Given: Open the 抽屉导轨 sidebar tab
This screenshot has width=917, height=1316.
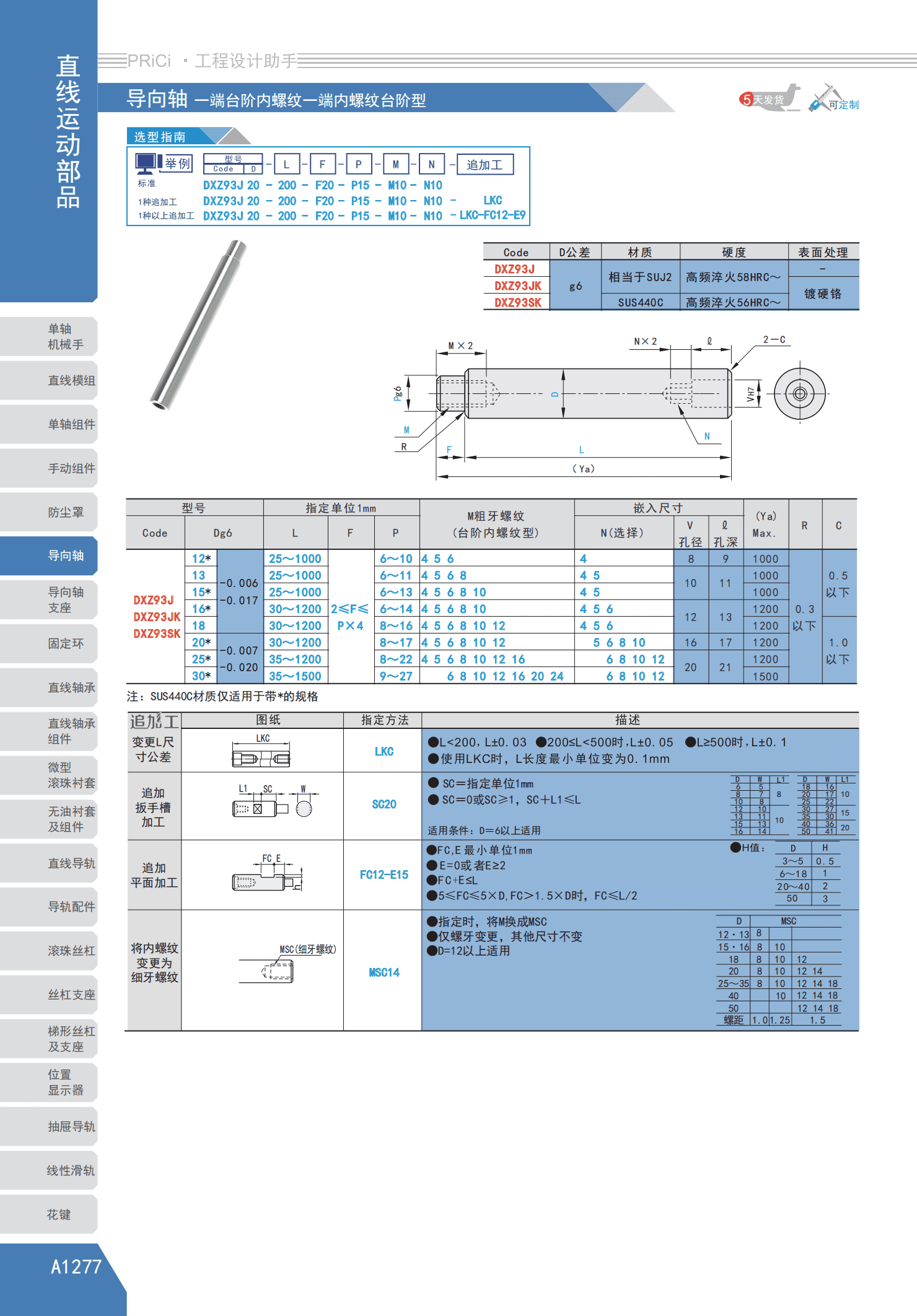Looking at the screenshot, I should 49,1126.
